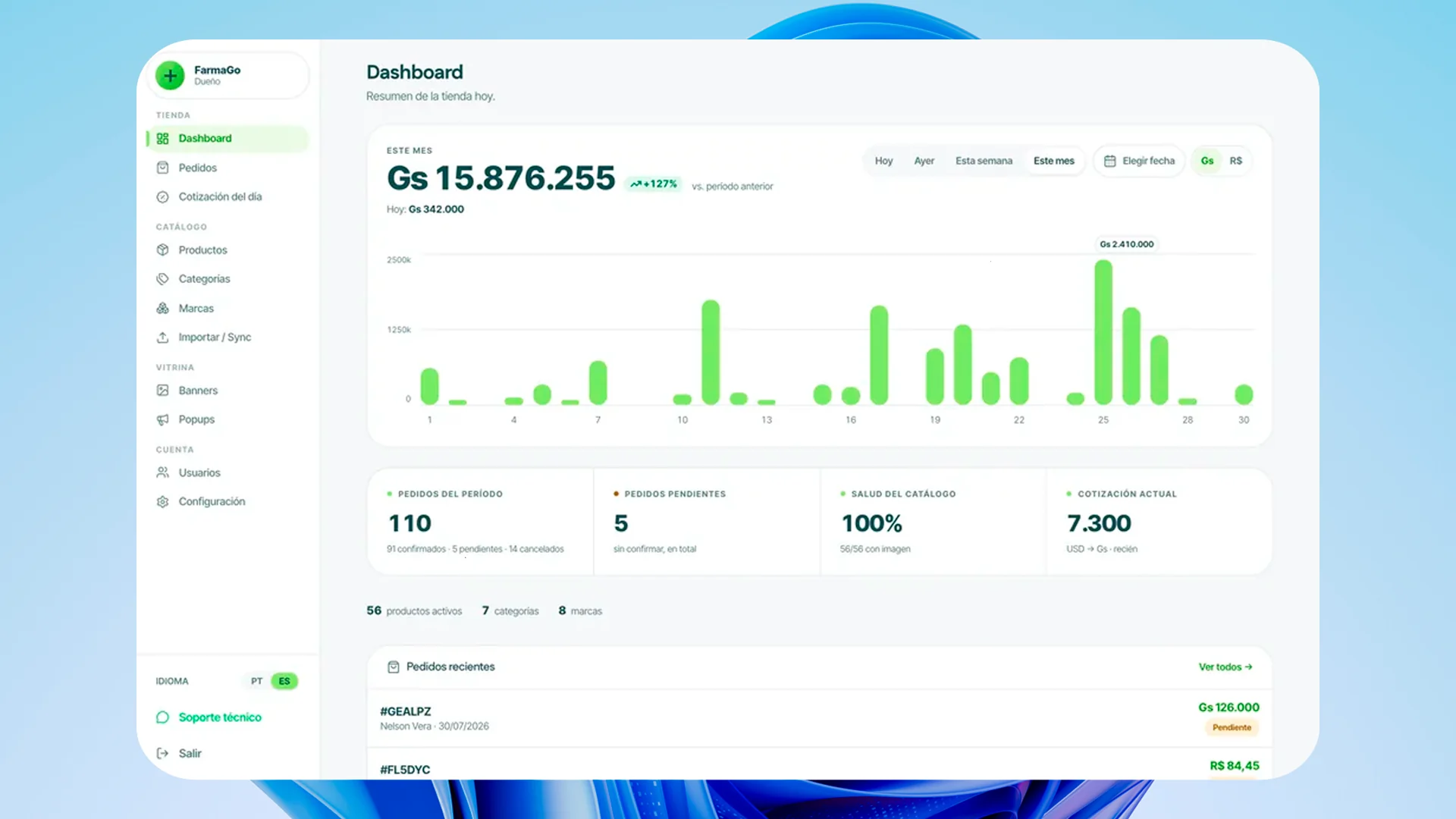1456x819 pixels.
Task: Click the Pendiente status badge
Action: (x=1232, y=727)
